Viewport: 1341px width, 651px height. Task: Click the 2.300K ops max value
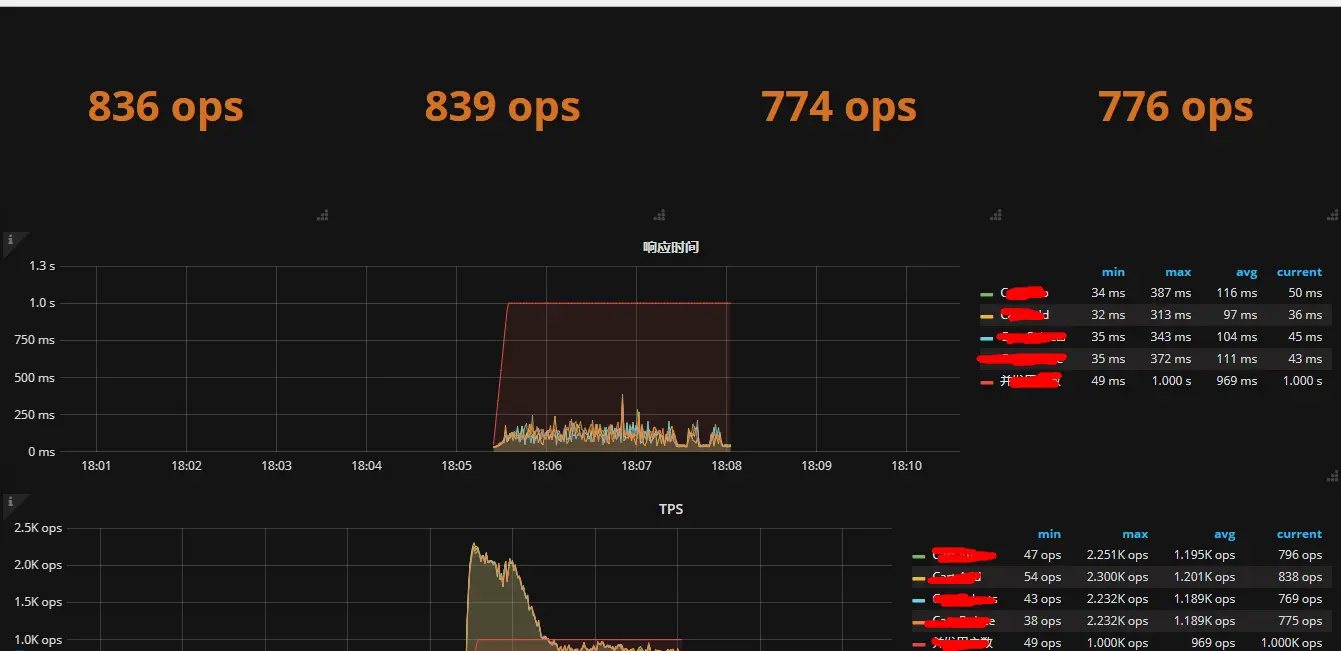click(x=1117, y=577)
